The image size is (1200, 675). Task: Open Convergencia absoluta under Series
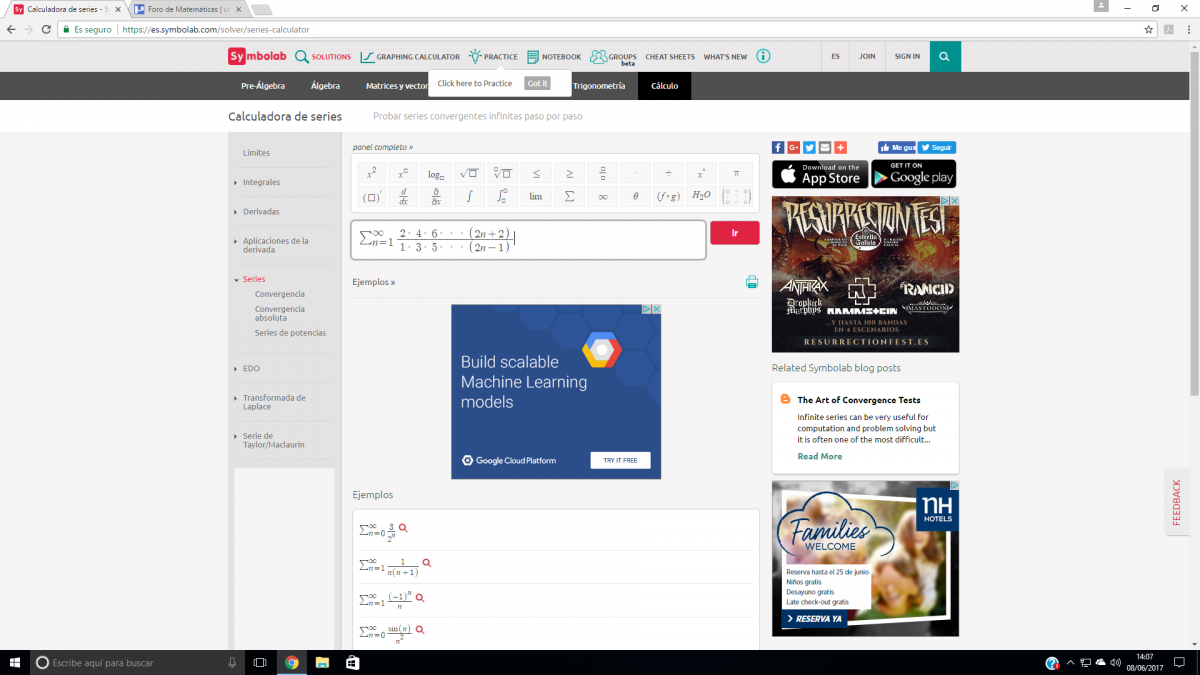(279, 313)
